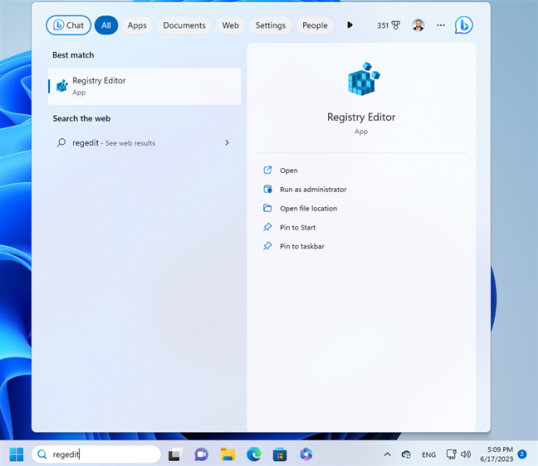Open the notification badge showing 2
The width and height of the screenshot is (538, 466).
(522, 454)
